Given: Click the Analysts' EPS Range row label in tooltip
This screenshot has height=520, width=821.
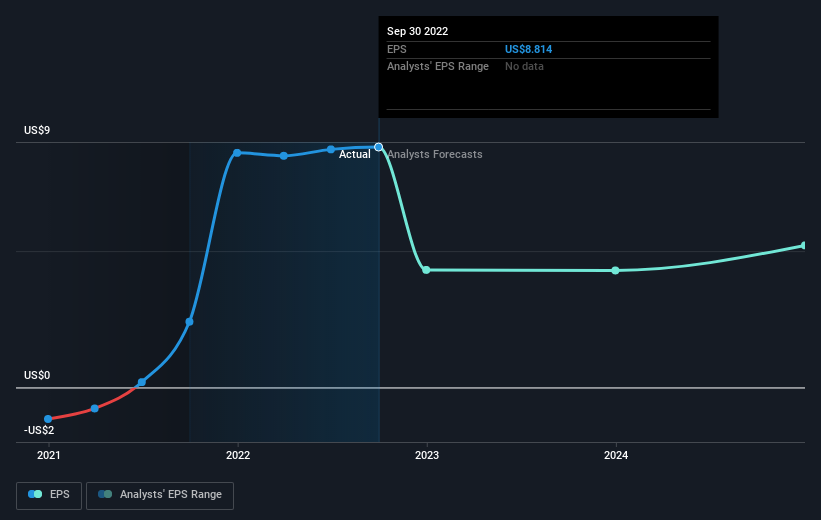Looking at the screenshot, I should (438, 67).
